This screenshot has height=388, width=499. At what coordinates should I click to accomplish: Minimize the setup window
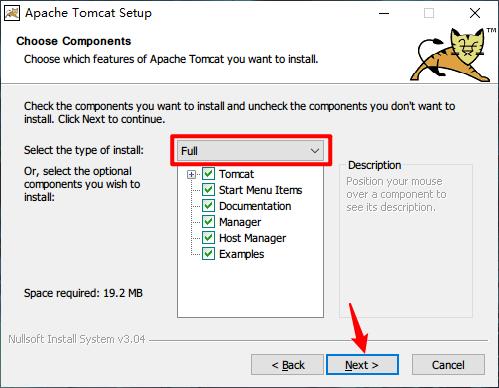[x=384, y=13]
